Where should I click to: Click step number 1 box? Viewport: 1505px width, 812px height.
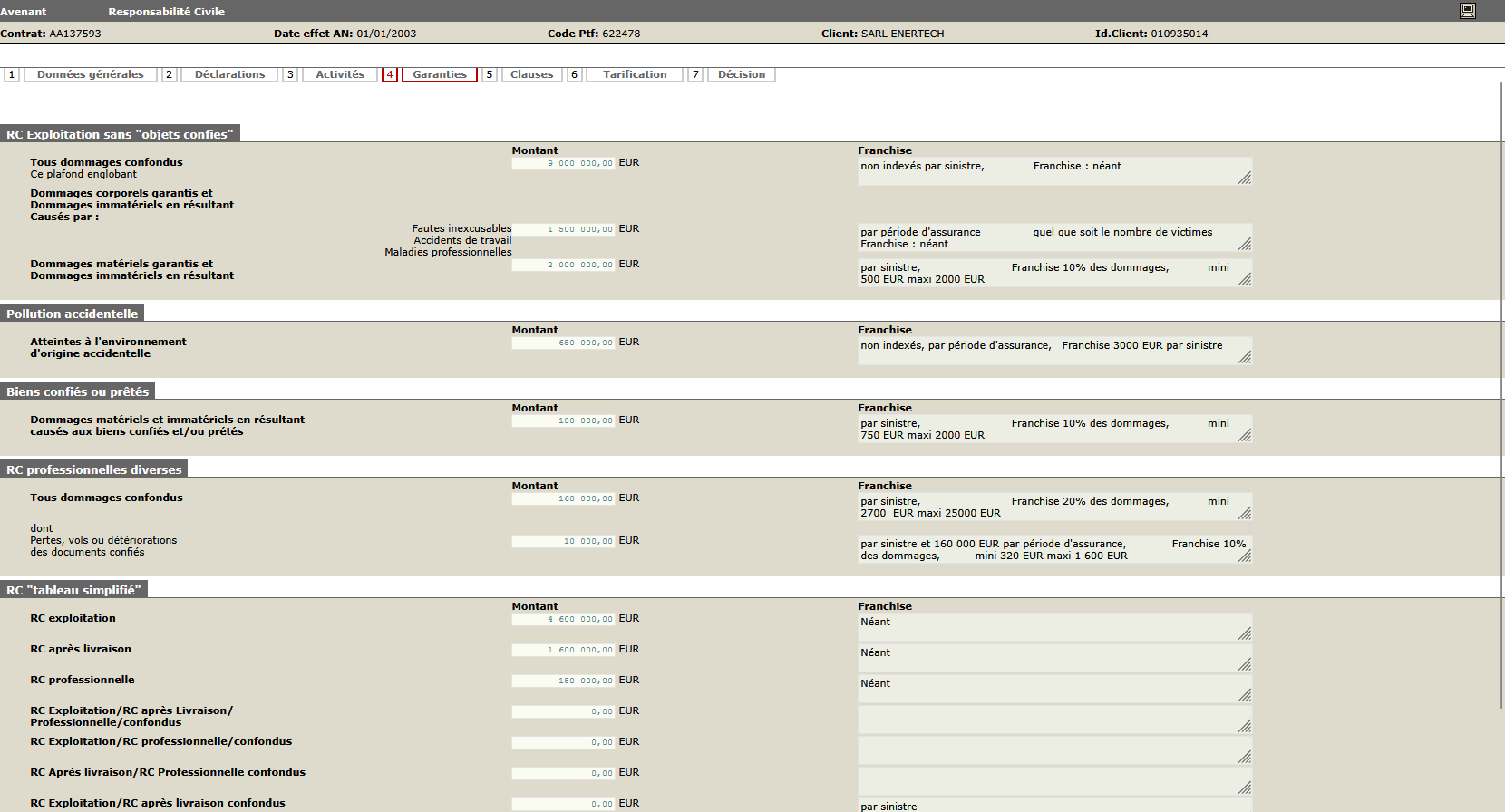(x=12, y=74)
